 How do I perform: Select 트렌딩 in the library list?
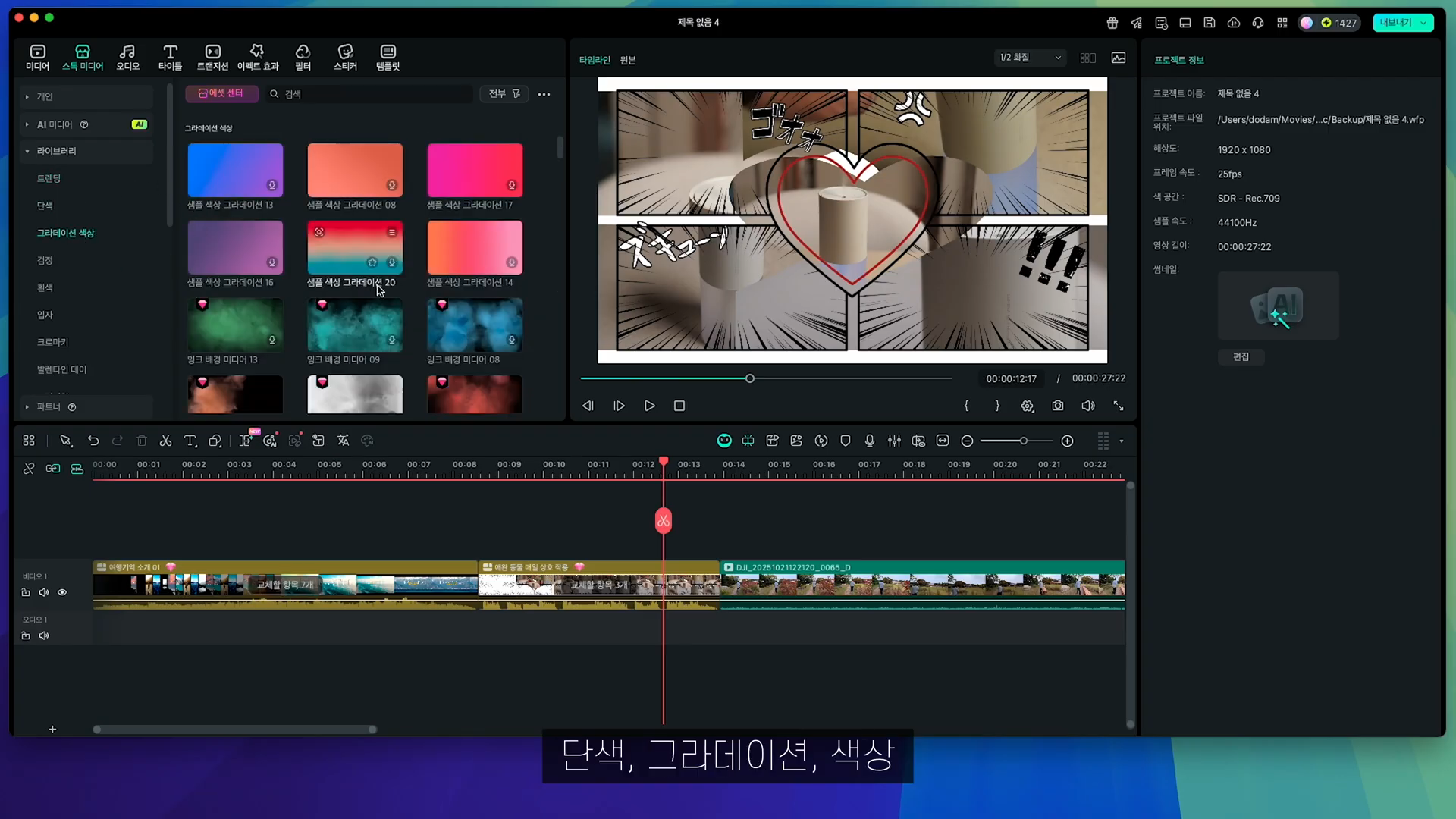[x=49, y=178]
